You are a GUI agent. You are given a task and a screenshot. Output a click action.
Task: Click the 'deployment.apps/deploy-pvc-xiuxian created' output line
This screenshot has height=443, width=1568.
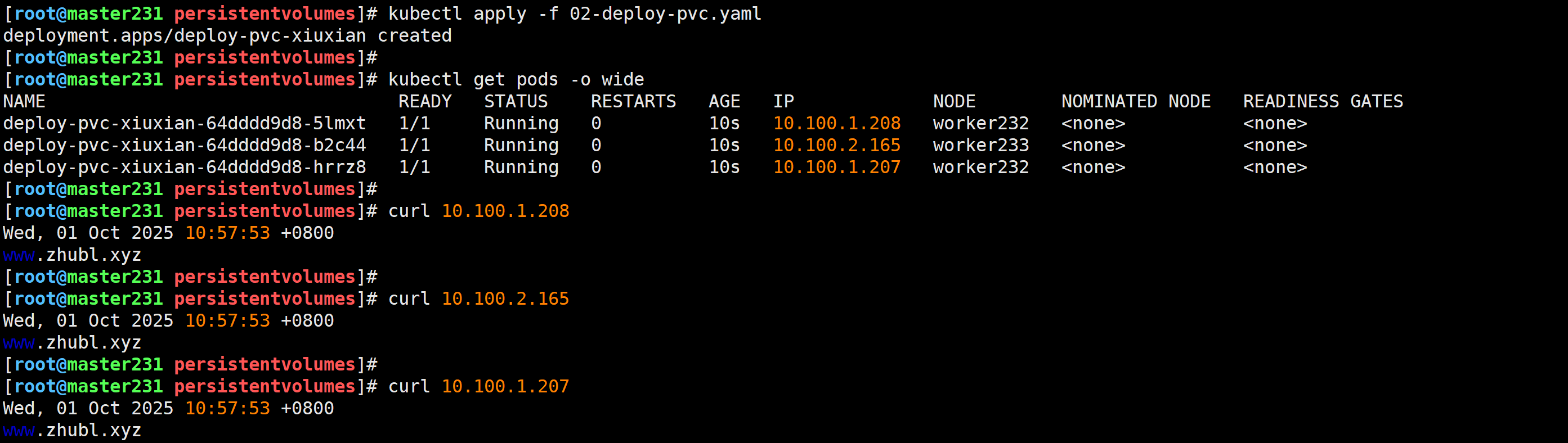(227, 35)
